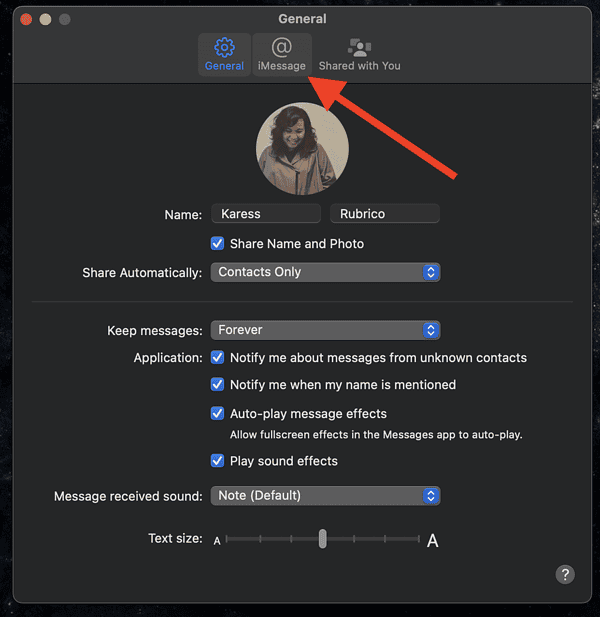Open help with the question mark button
This screenshot has width=600, height=617.
565,574
